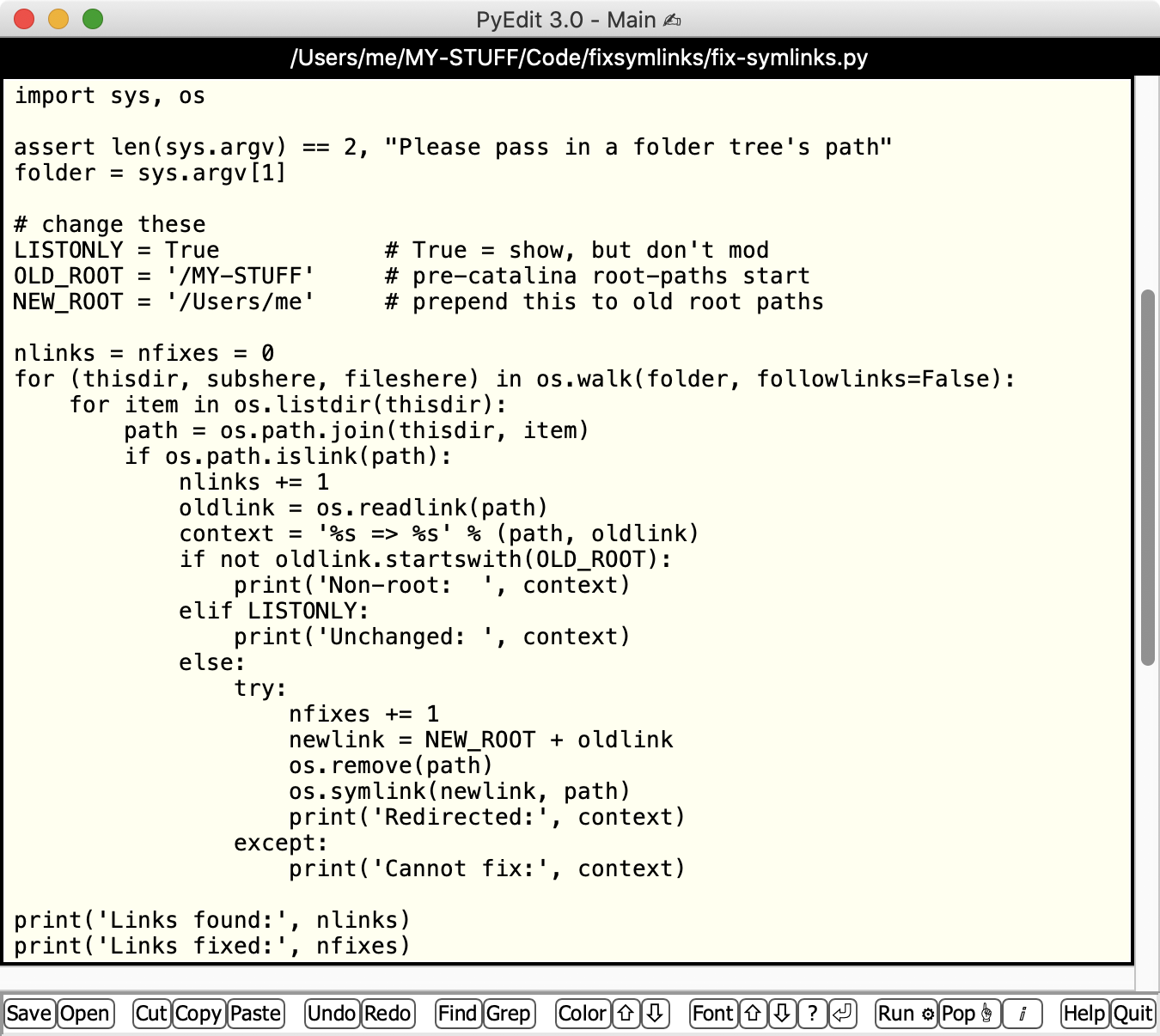Click the Pop button with hand icon
The height and width of the screenshot is (1036, 1160).
(x=968, y=1014)
